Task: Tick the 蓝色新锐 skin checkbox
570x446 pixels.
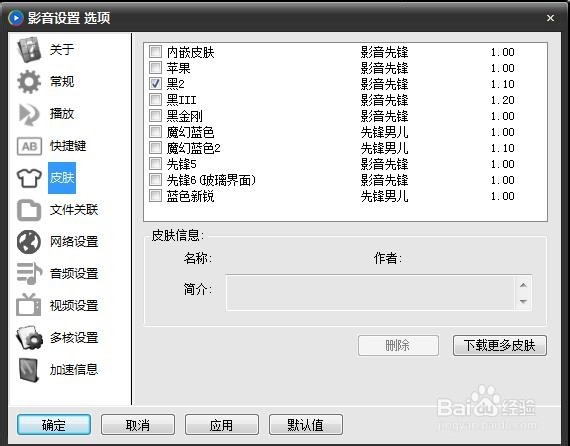Action: [156, 196]
